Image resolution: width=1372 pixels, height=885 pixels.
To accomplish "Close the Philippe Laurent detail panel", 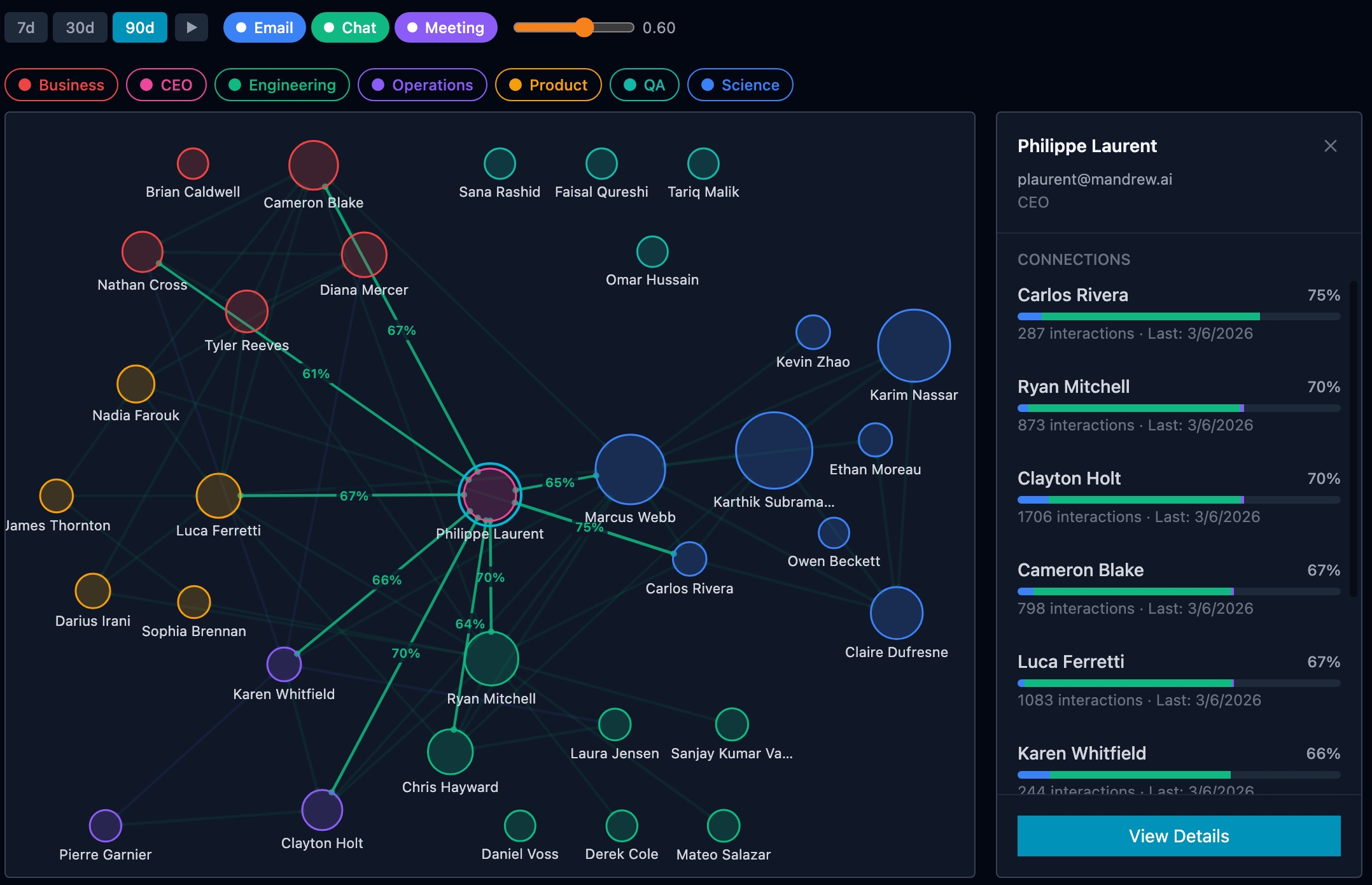I will [x=1330, y=145].
